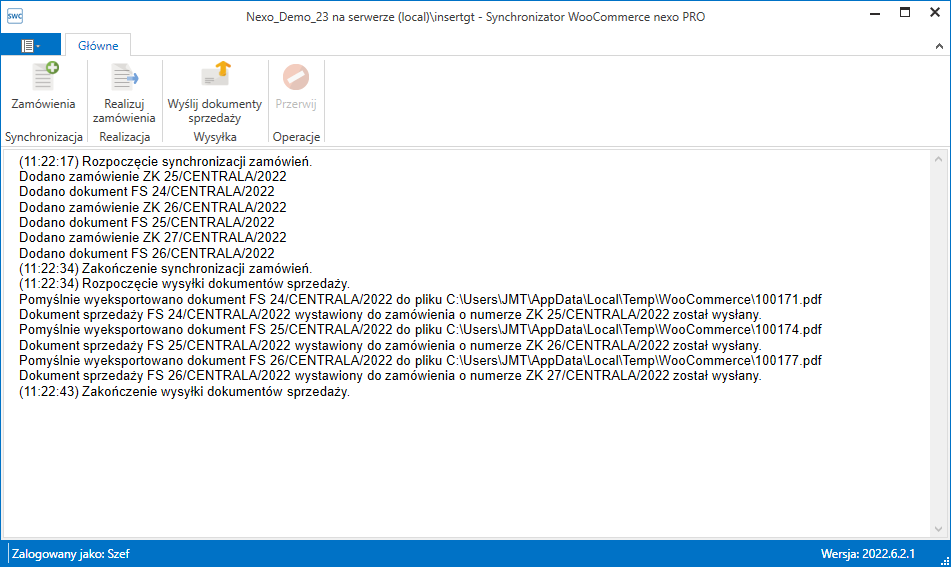Click the disabled Przerwij stop icon

click(296, 77)
